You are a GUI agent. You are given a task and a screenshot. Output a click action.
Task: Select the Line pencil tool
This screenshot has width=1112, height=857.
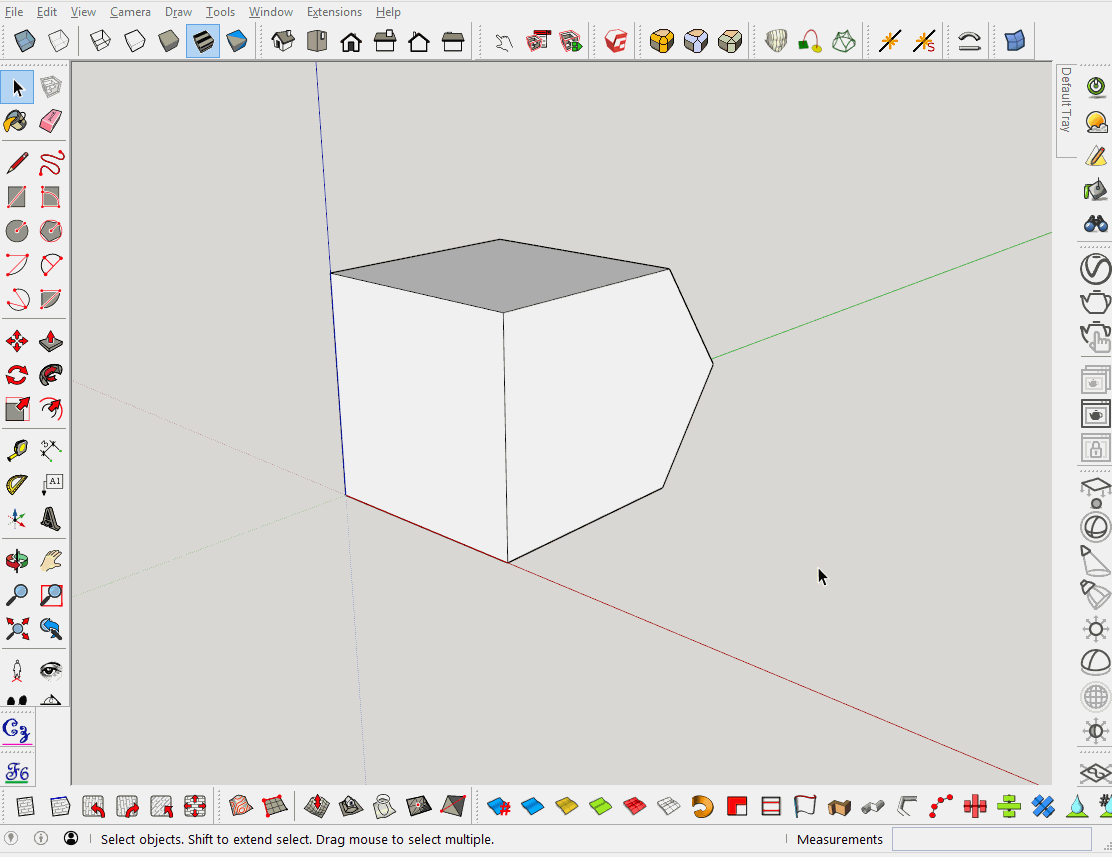pos(16,162)
